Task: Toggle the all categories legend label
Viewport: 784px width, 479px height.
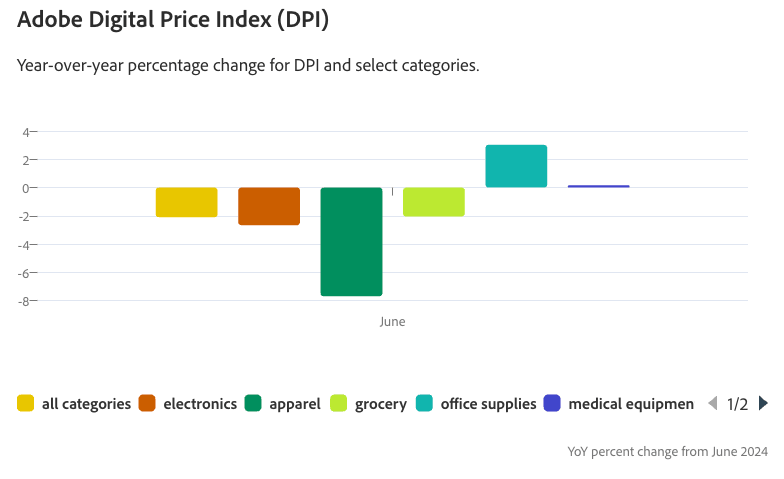Action: point(86,404)
